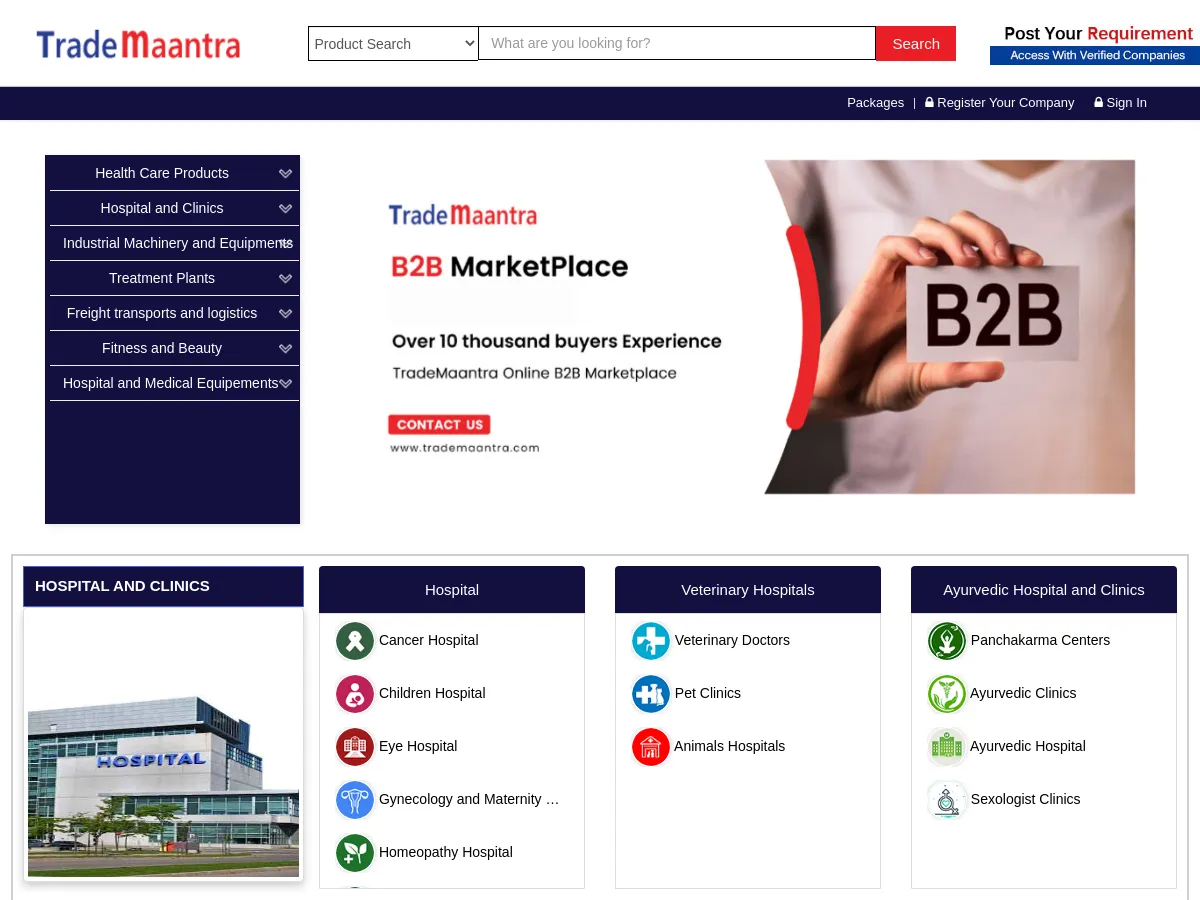Click the Animals Hospitals red icon
Image resolution: width=1200 pixels, height=900 pixels.
pyautogui.click(x=651, y=747)
